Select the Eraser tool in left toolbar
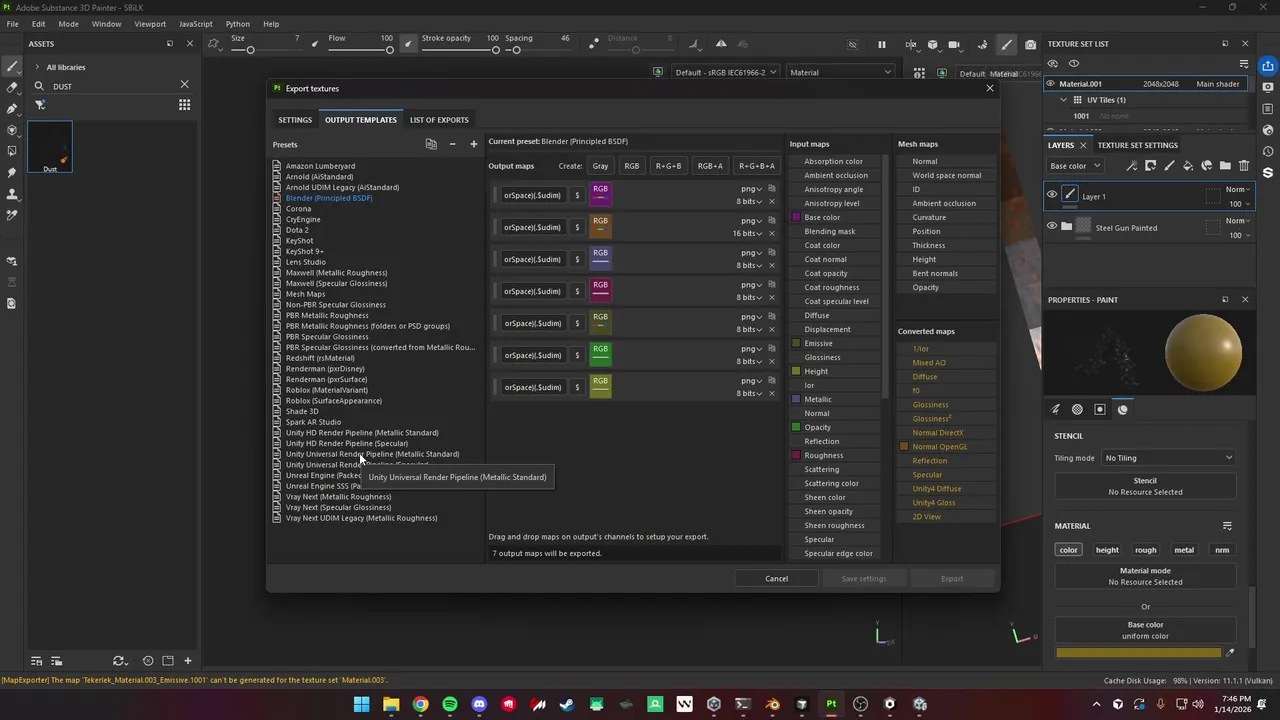This screenshot has width=1280, height=720. [x=12, y=87]
